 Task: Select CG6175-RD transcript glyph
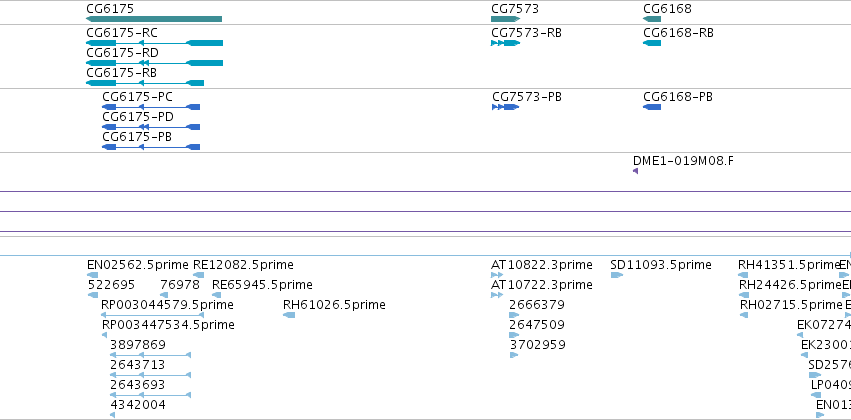coord(155,63)
